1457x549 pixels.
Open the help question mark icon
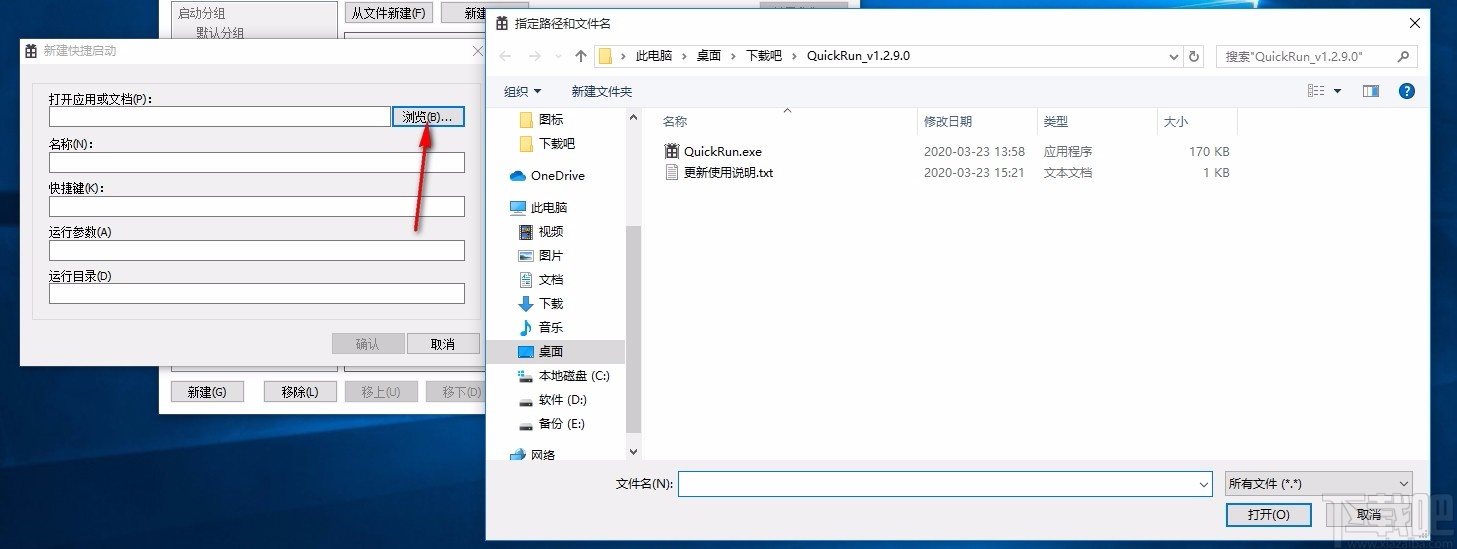pyautogui.click(x=1407, y=91)
